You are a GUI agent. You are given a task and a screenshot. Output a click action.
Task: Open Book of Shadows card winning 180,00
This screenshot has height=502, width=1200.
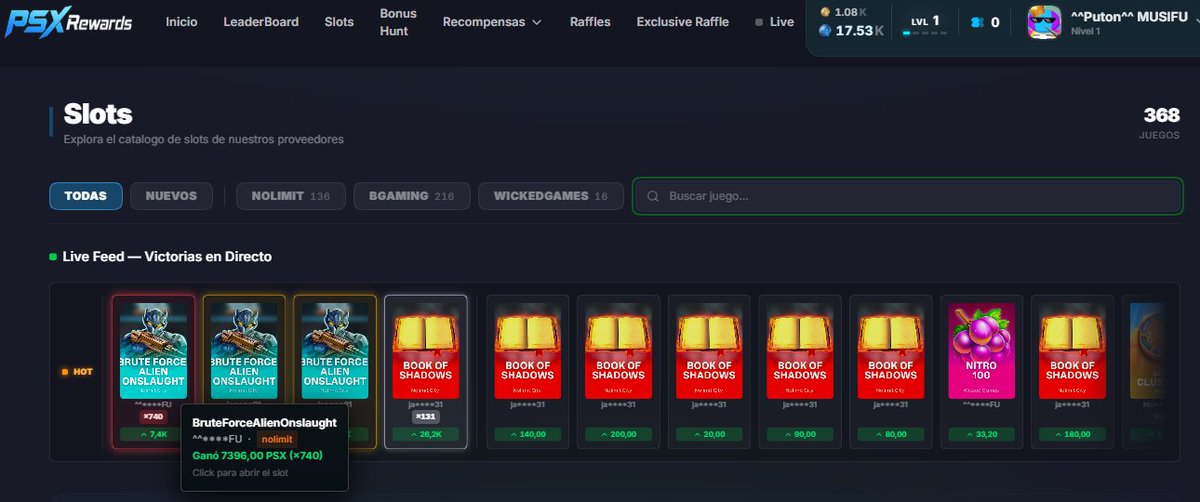1072,371
